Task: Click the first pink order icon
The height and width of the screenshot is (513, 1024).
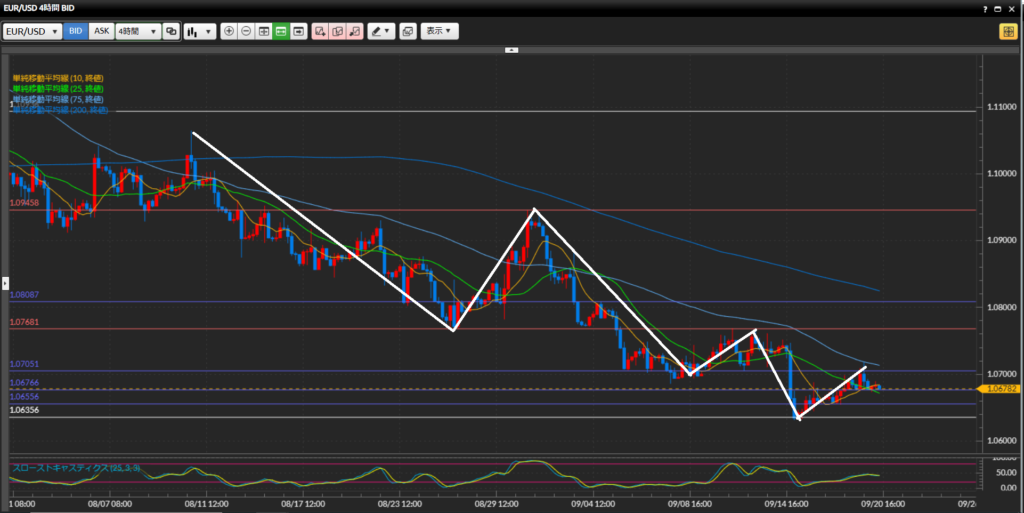Action: click(320, 31)
